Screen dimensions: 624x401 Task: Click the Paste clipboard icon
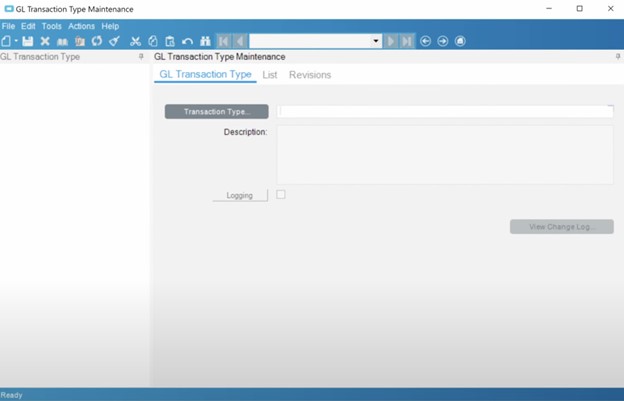click(x=170, y=41)
